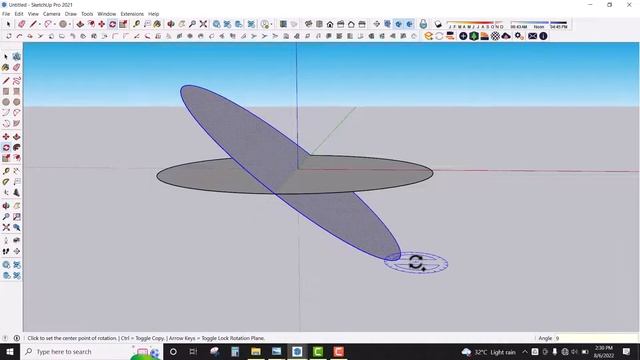The height and width of the screenshot is (360, 640).
Task: Click the green C app in taskbar
Action: point(318,351)
